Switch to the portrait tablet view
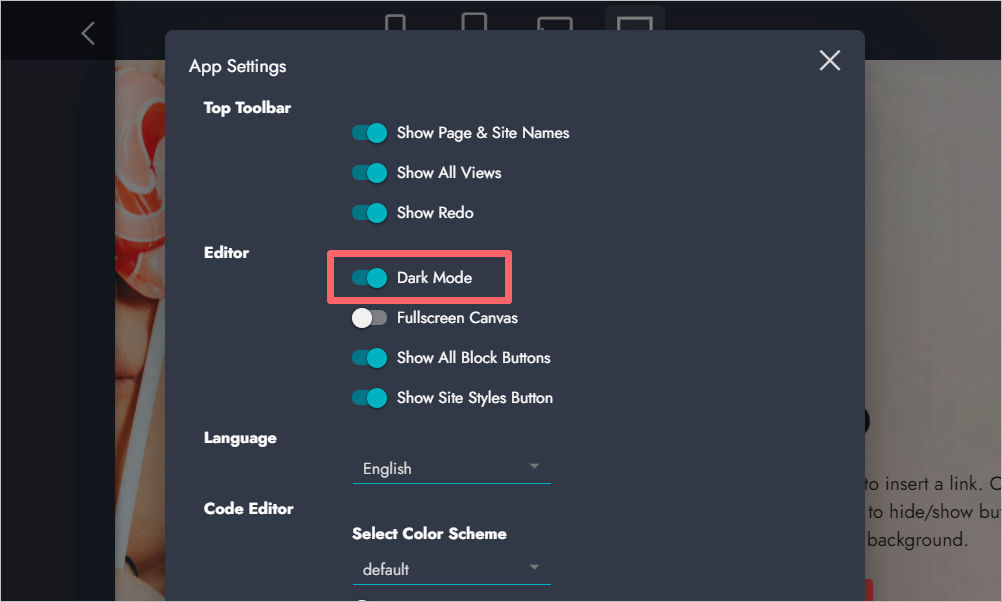 (x=474, y=22)
